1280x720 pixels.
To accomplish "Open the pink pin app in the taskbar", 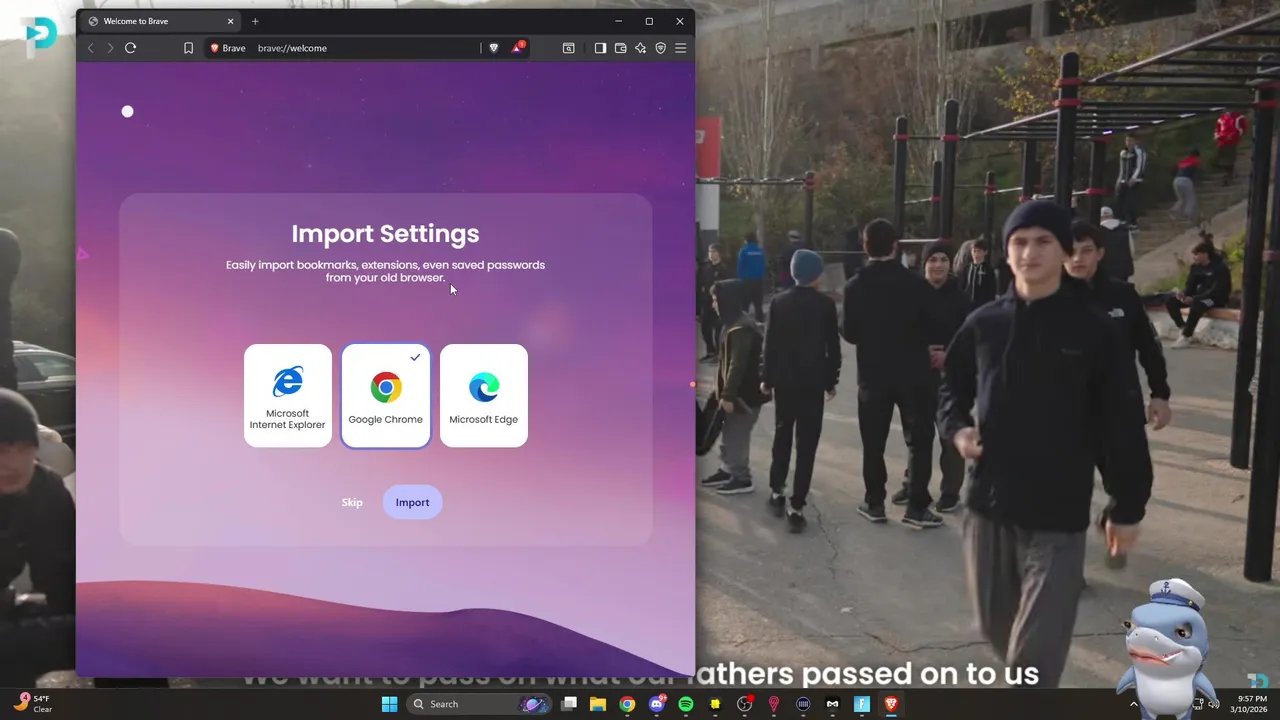I will click(x=773, y=704).
